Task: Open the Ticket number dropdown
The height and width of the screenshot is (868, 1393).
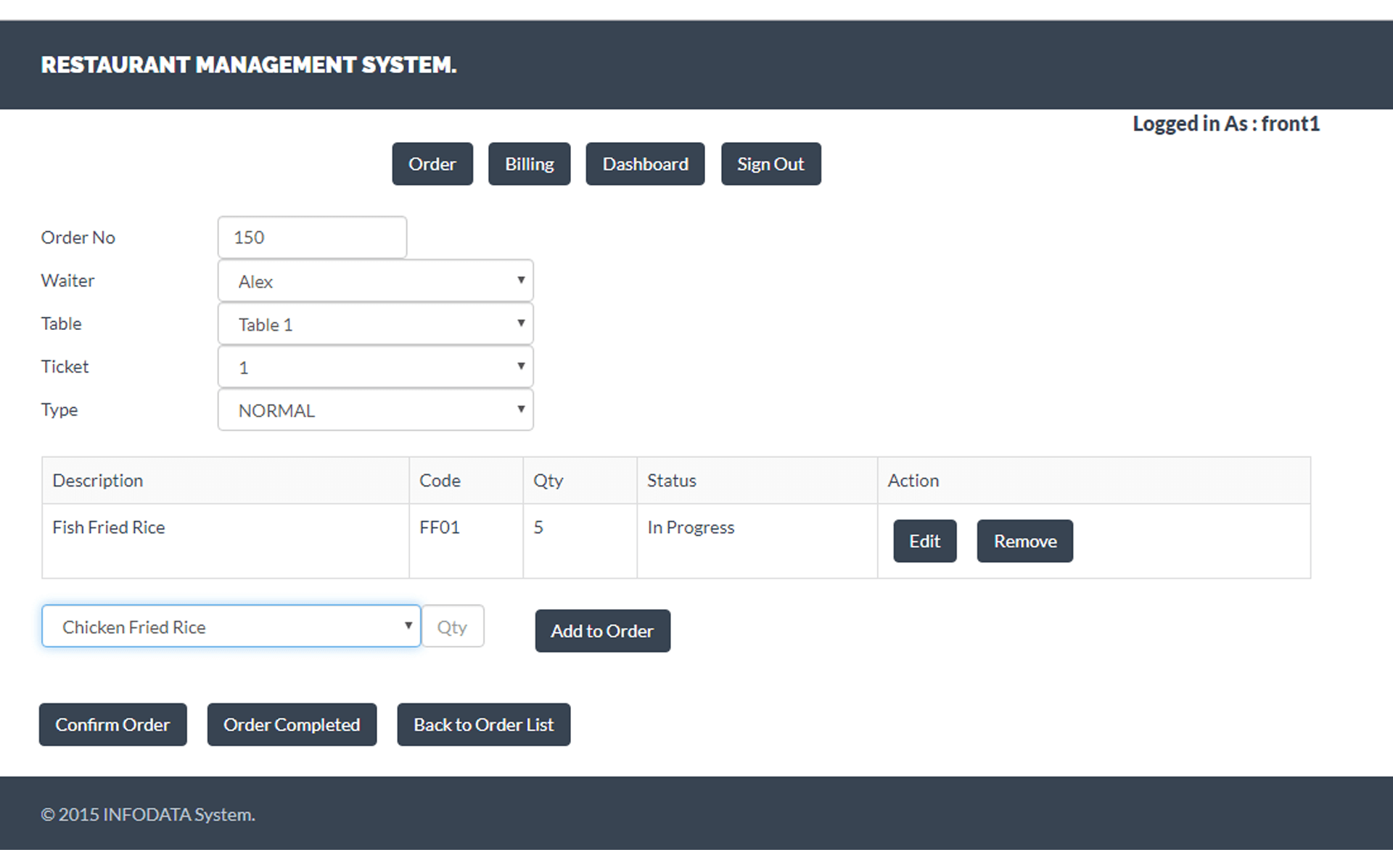Action: (375, 367)
